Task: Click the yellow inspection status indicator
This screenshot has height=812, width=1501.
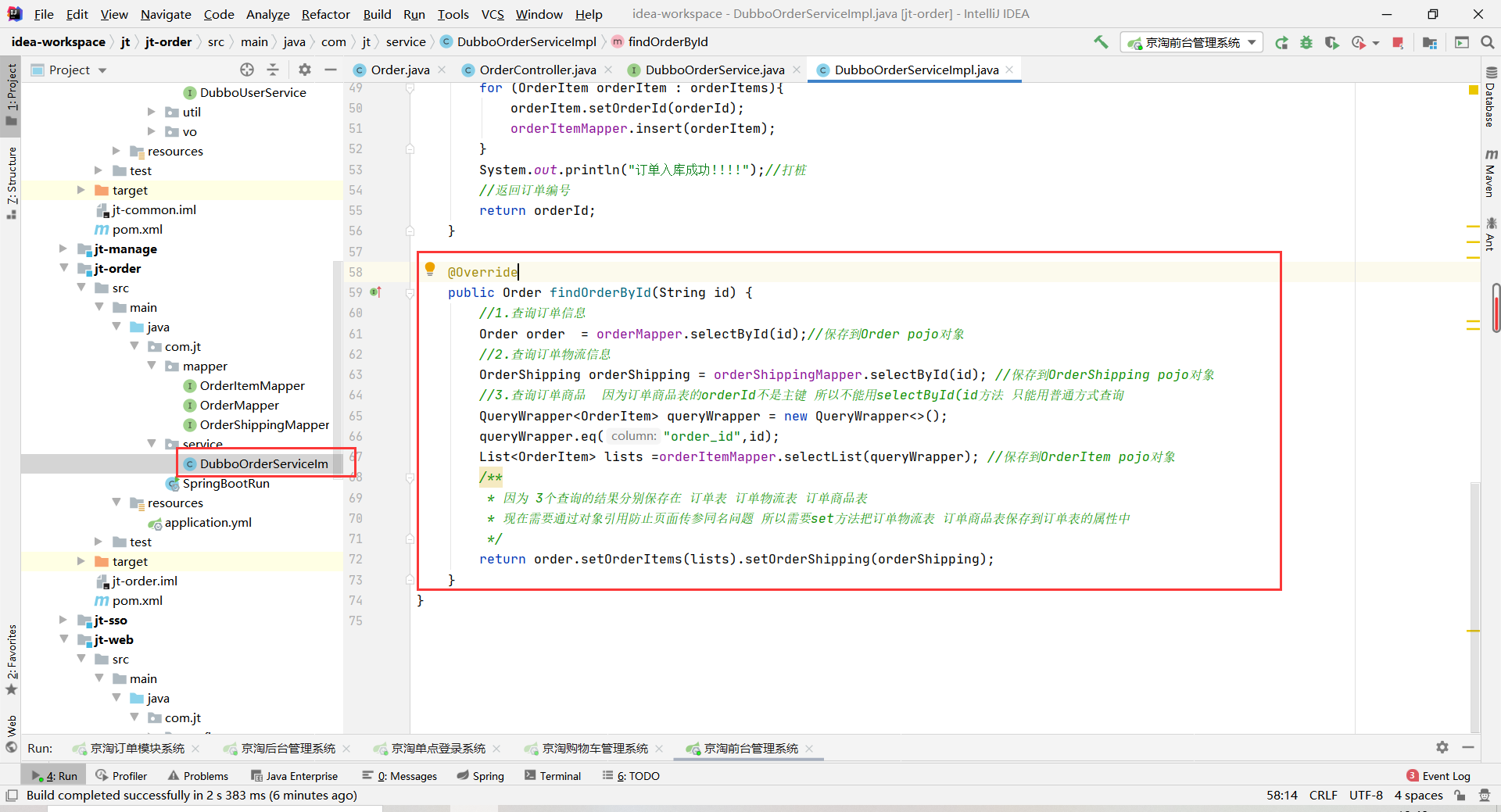Action: [x=1474, y=91]
